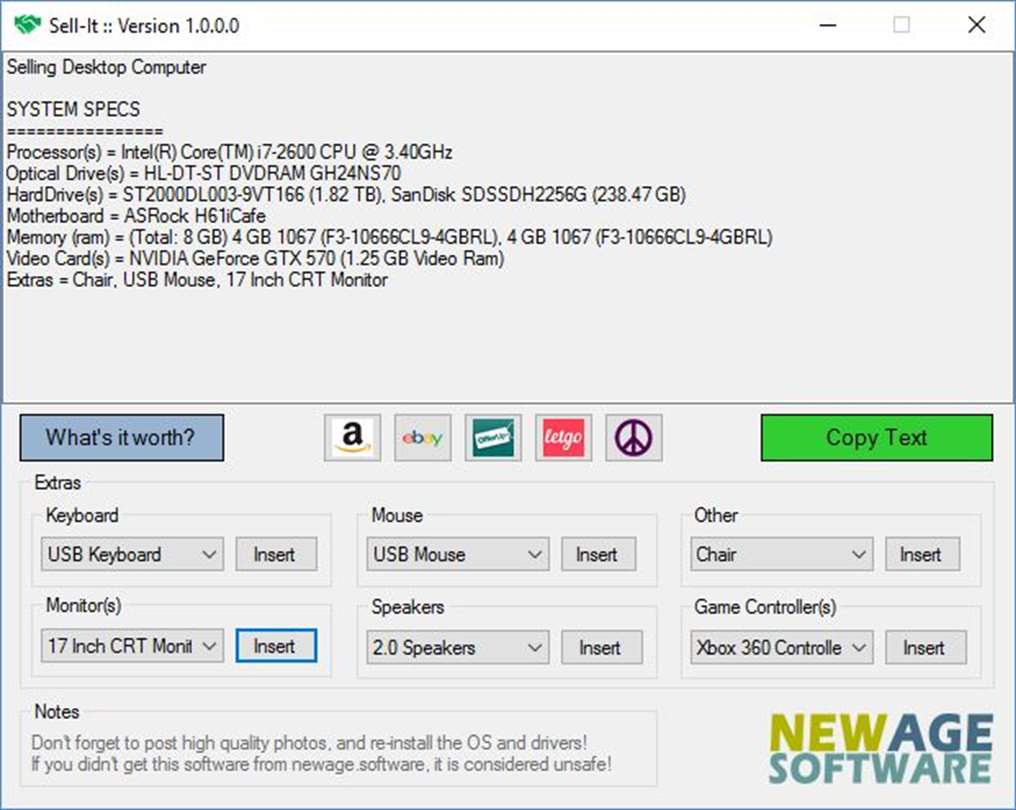This screenshot has width=1016, height=810.
Task: Click the note about high quality photos
Action: pos(310,743)
